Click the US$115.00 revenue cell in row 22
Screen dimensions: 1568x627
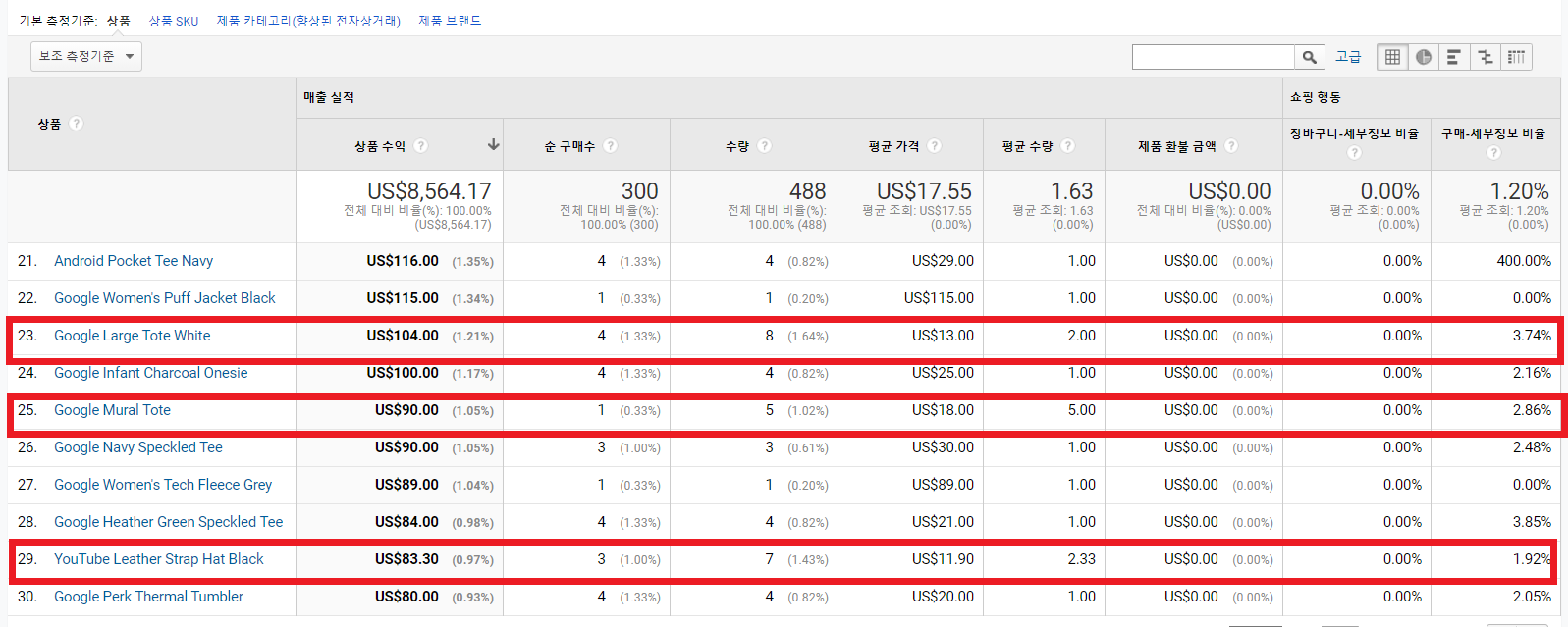pos(403,298)
